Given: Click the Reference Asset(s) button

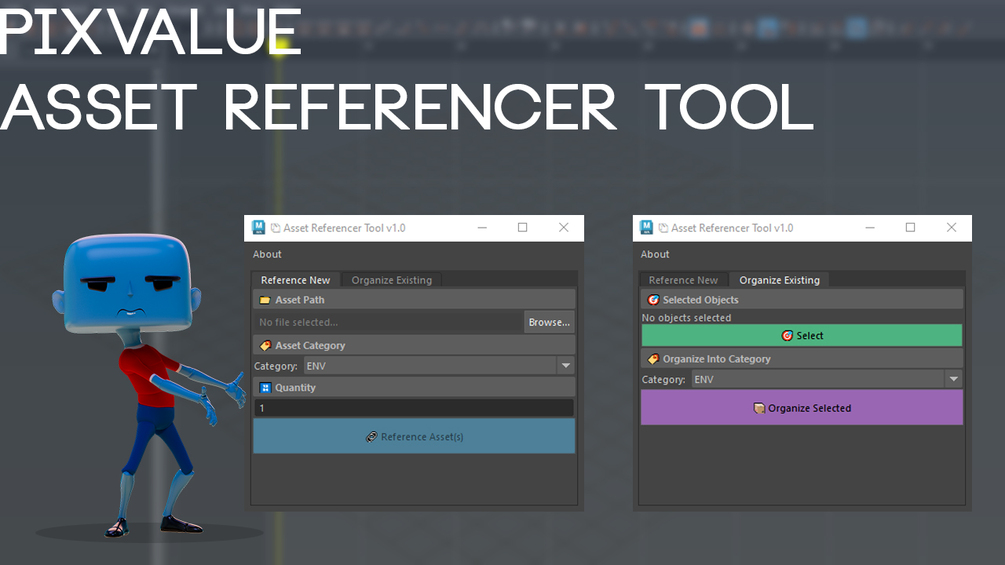Looking at the screenshot, I should (414, 436).
